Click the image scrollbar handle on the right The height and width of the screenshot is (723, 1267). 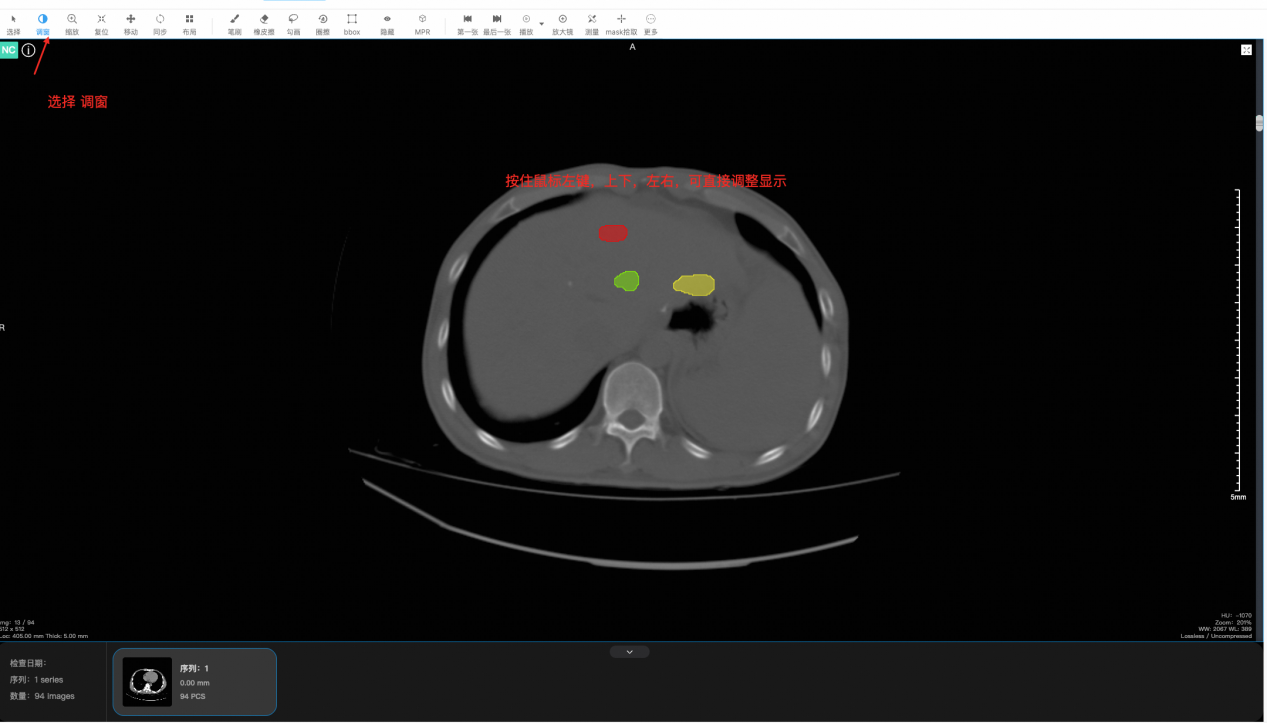[x=1259, y=124]
